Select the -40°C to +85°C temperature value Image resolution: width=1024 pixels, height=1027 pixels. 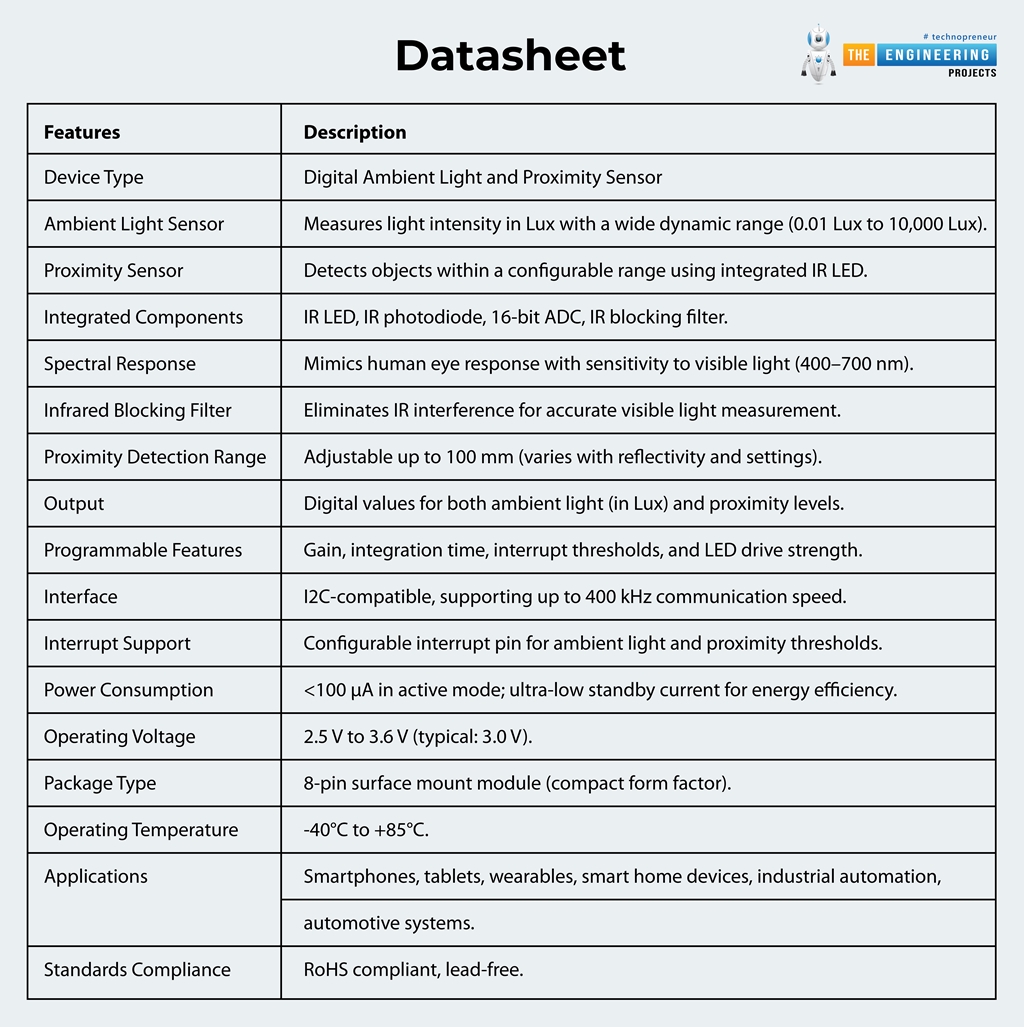tap(366, 830)
